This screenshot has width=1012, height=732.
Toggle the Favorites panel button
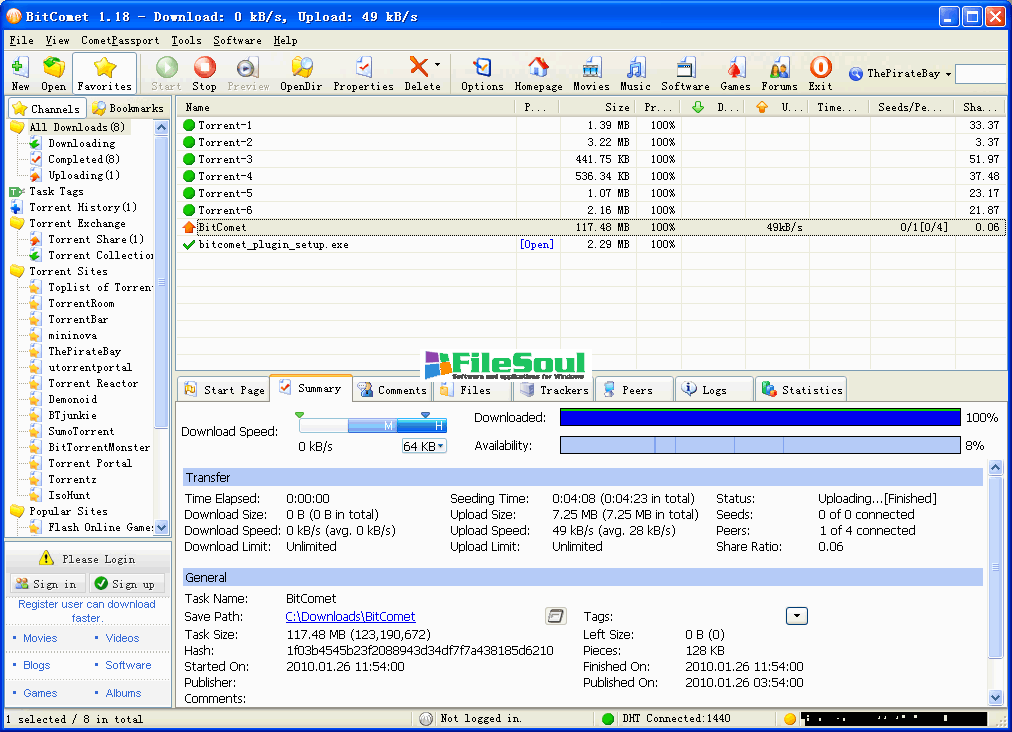[x=104, y=74]
